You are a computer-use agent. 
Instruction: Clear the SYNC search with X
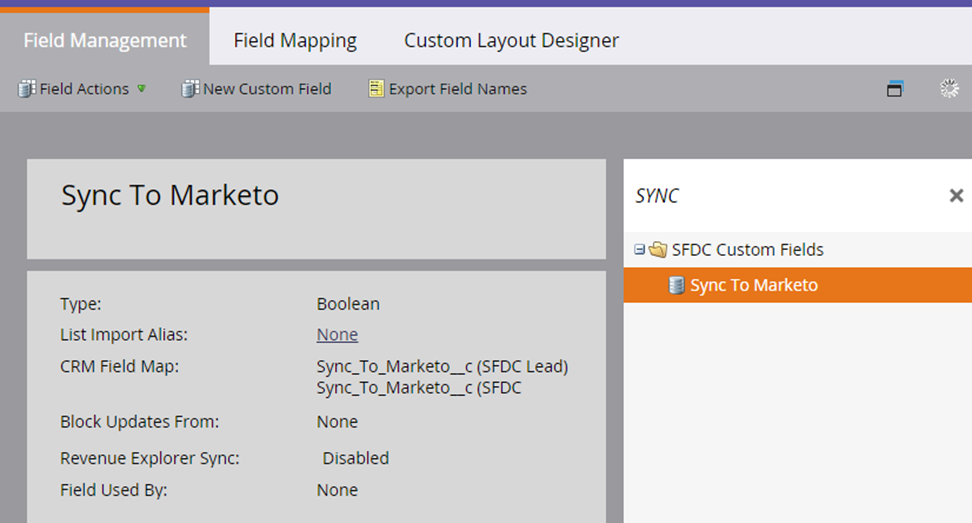(956, 196)
